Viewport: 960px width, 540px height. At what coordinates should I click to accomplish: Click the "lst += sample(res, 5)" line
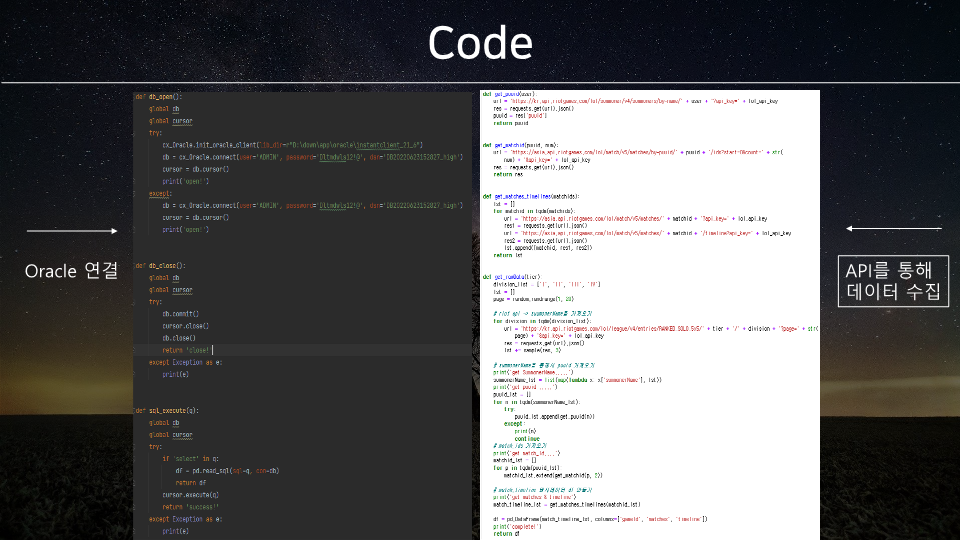pyautogui.click(x=533, y=350)
